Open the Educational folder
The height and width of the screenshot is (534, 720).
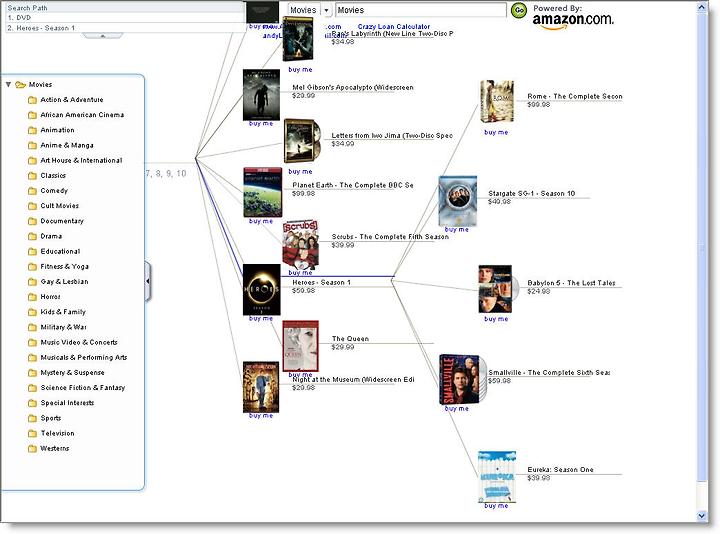pyautogui.click(x=54, y=251)
